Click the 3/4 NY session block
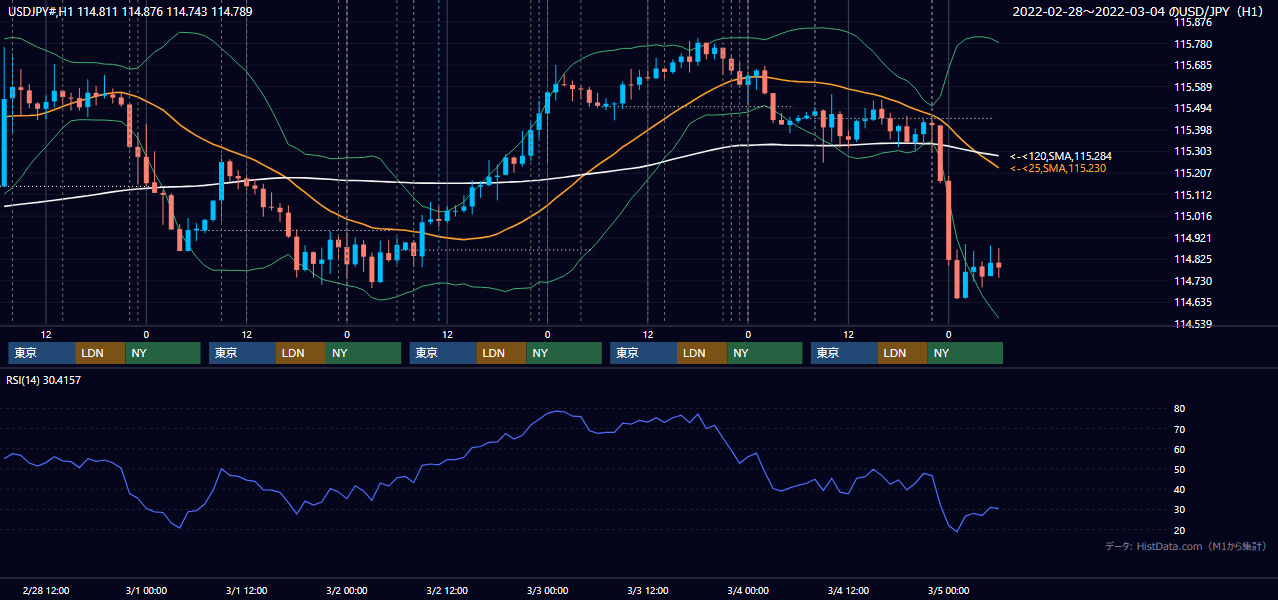The image size is (1278, 600). pos(966,353)
